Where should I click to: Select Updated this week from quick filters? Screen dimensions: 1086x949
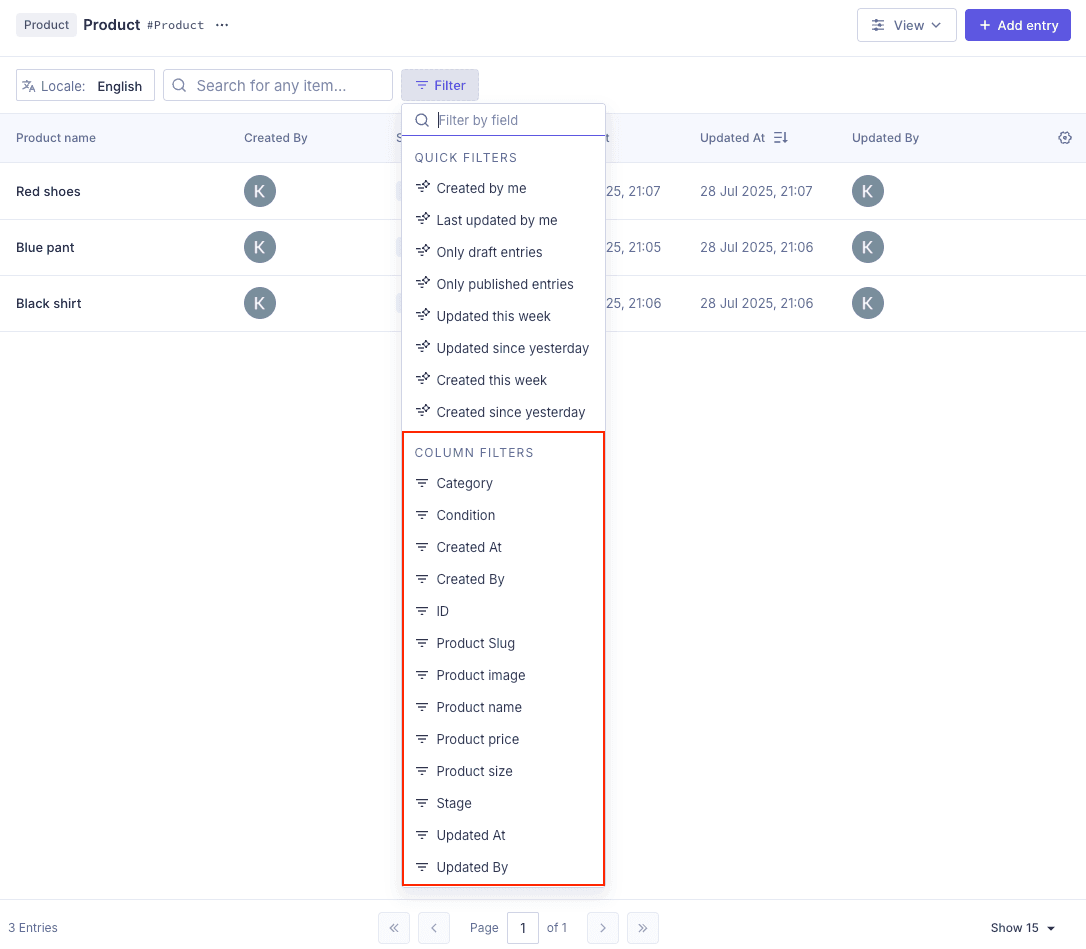[493, 316]
